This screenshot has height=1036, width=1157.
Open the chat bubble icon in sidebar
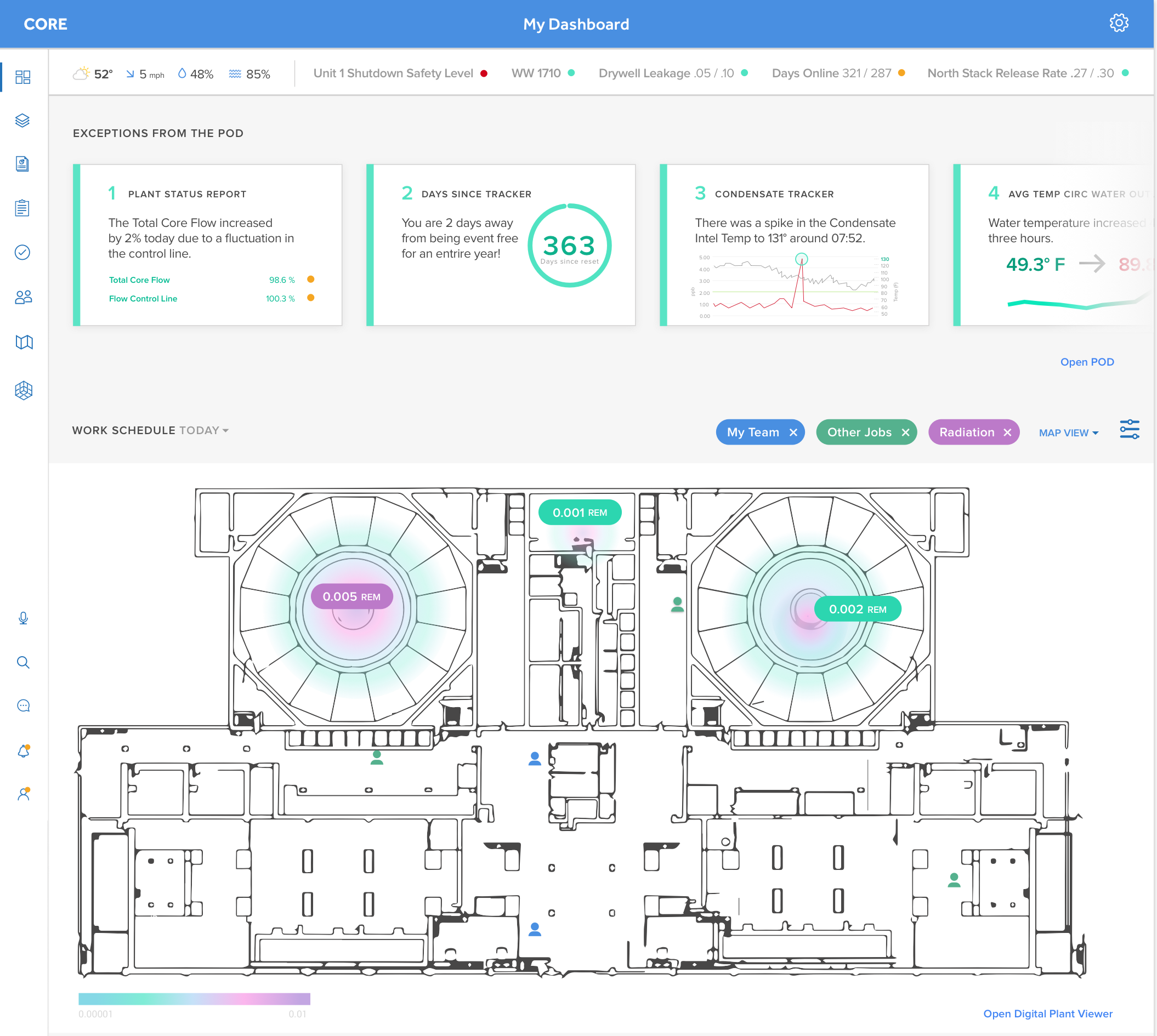(x=24, y=706)
